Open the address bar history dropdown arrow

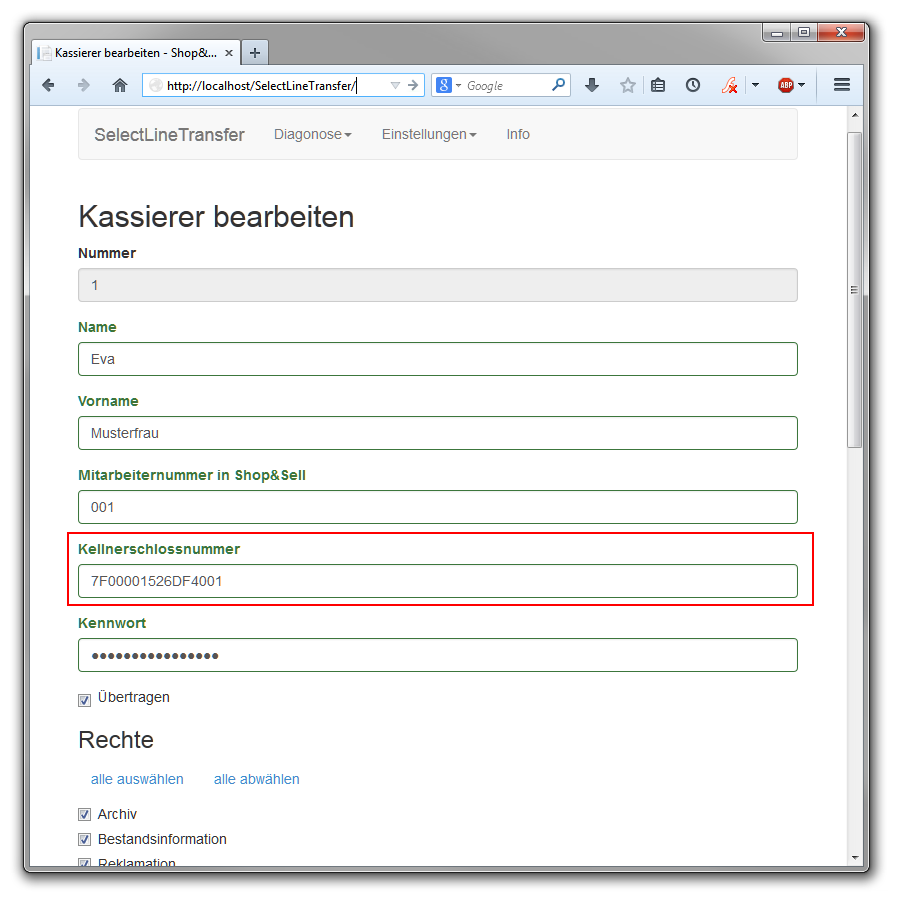click(x=395, y=86)
